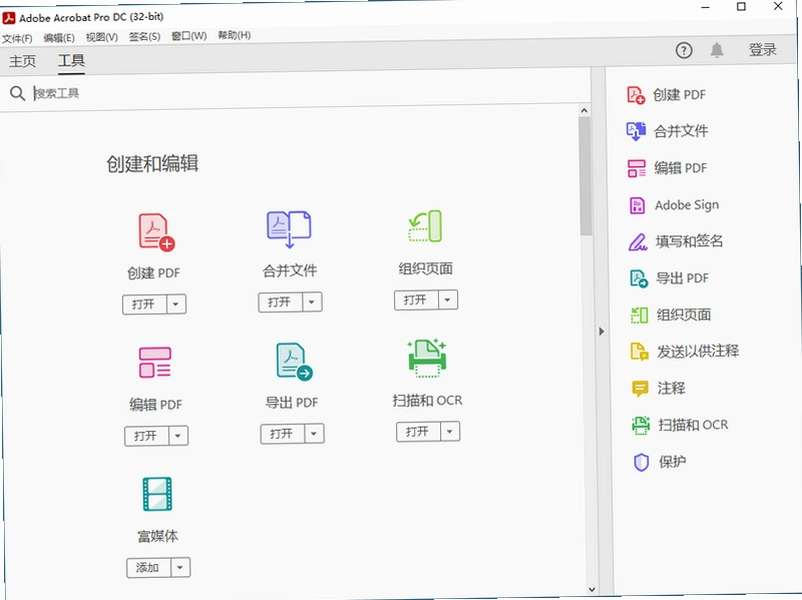802x600 pixels.
Task: Click the Adobe Acrobat logo in title bar
Action: point(9,18)
